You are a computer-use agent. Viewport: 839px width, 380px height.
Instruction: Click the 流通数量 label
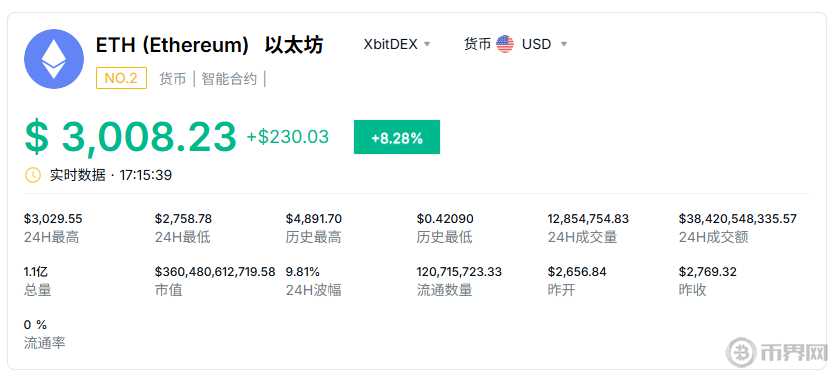coord(445,290)
